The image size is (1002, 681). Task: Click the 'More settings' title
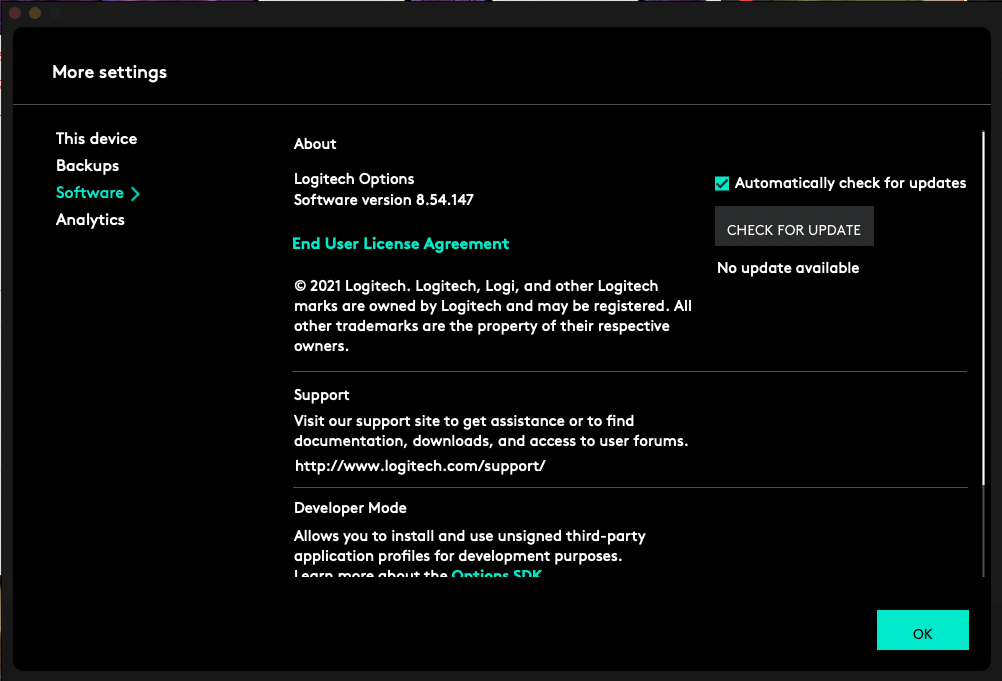click(x=109, y=72)
